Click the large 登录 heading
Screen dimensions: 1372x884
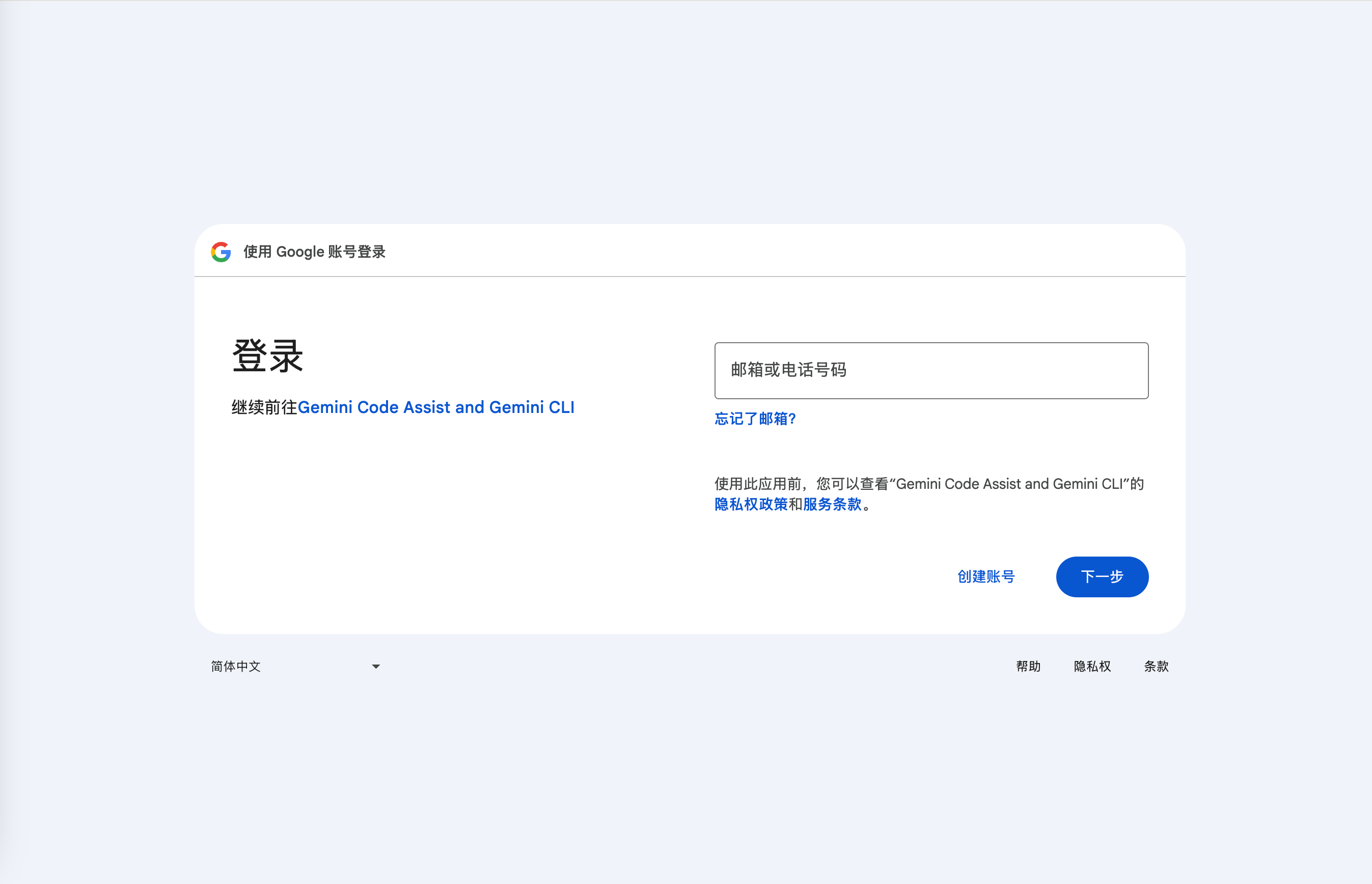pyautogui.click(x=267, y=356)
